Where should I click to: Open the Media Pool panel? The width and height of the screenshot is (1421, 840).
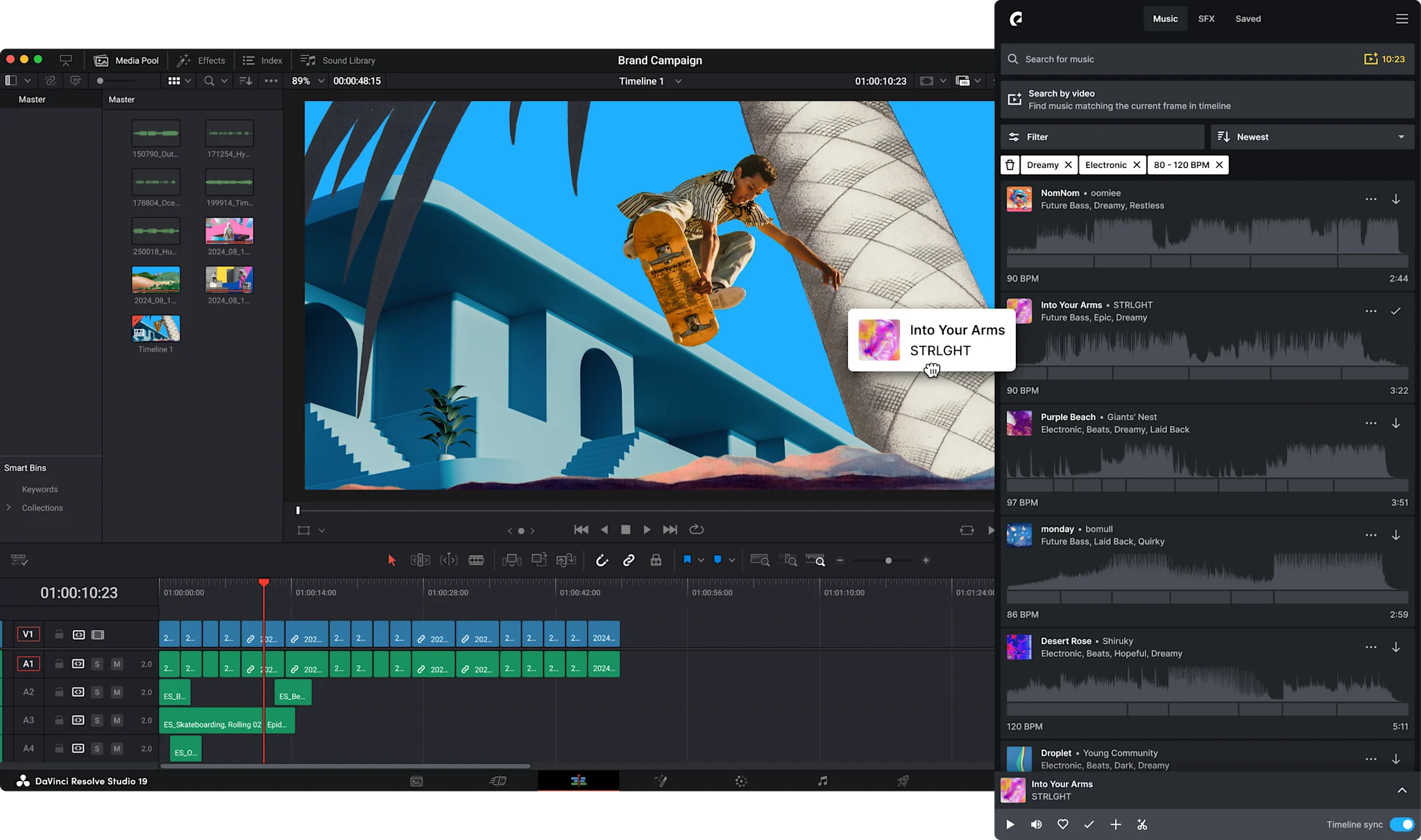126,60
